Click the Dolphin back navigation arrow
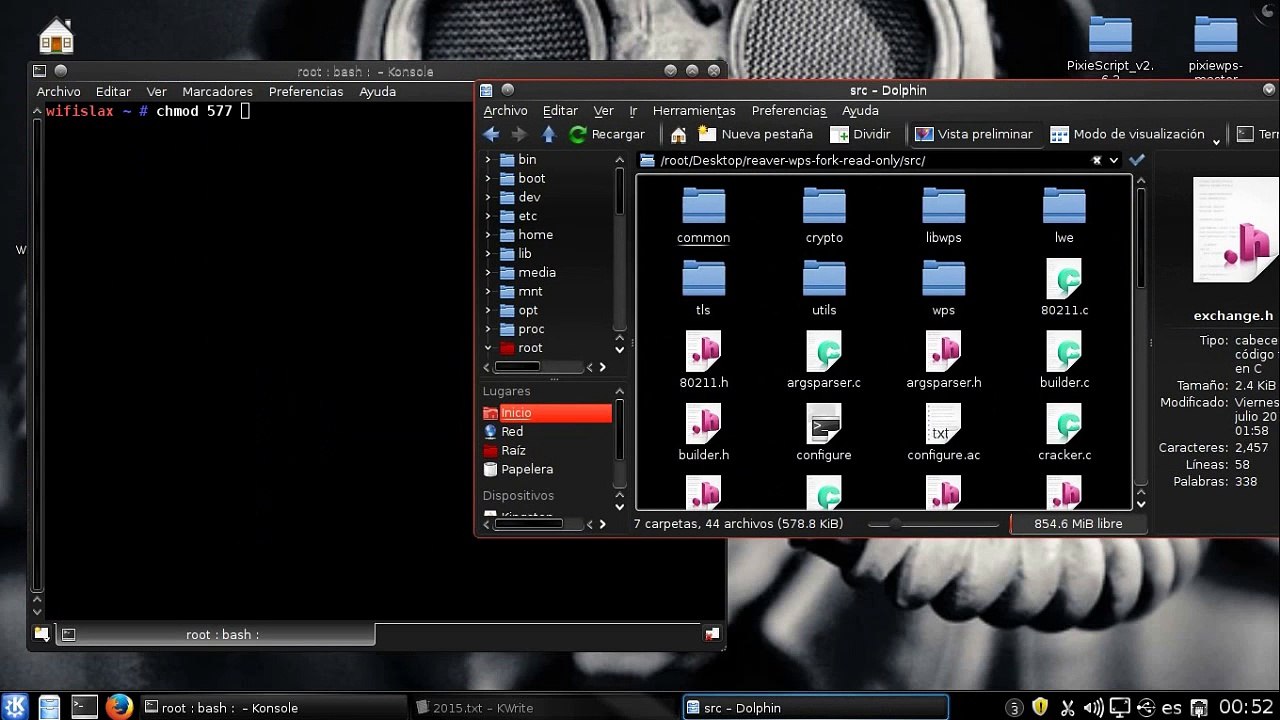 coord(491,134)
